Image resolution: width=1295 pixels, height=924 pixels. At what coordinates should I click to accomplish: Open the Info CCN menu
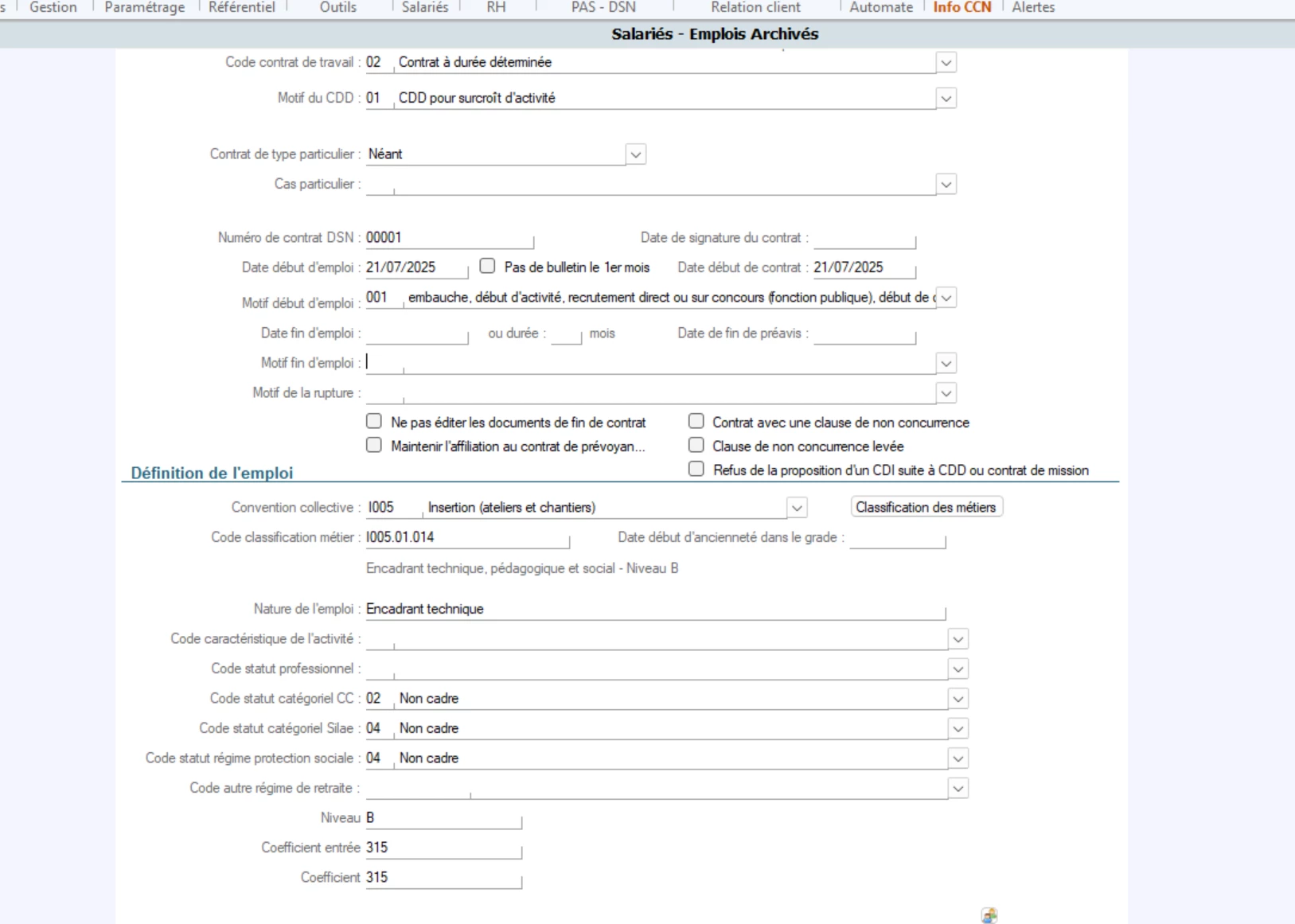962,7
